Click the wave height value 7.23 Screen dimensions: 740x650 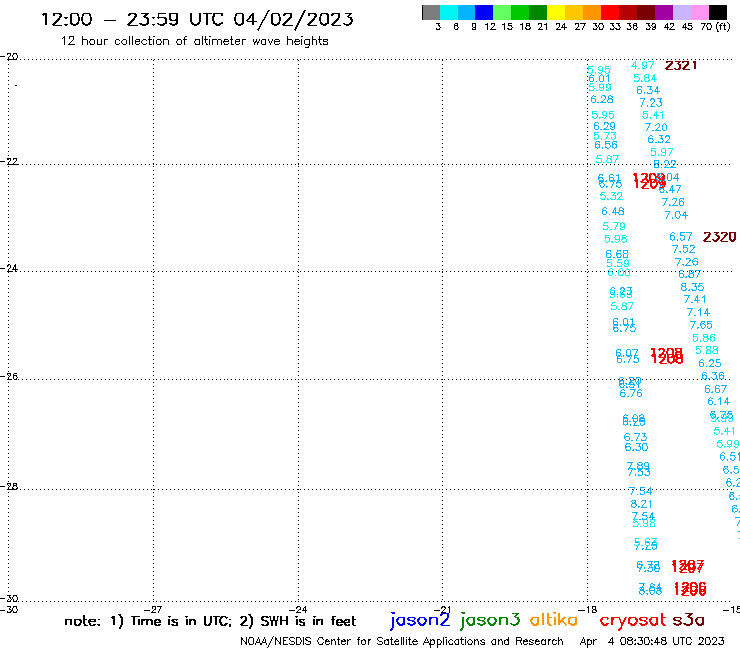[x=651, y=102]
